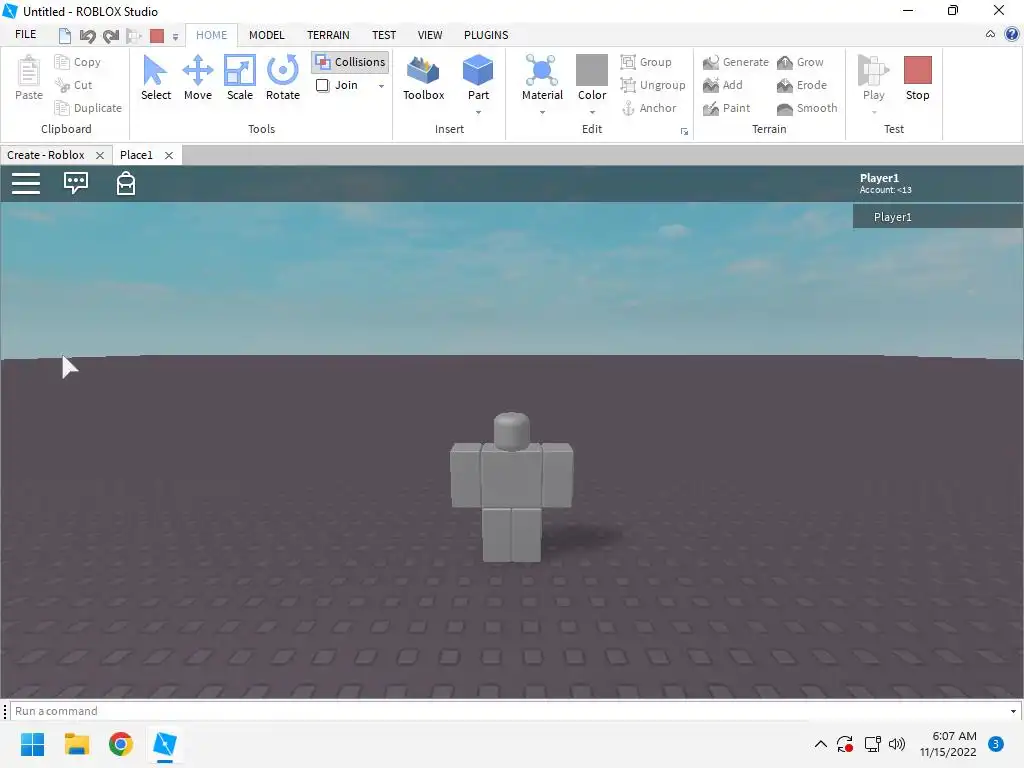The width and height of the screenshot is (1024, 768).
Task: Open Windows Start menu
Action: (32, 744)
